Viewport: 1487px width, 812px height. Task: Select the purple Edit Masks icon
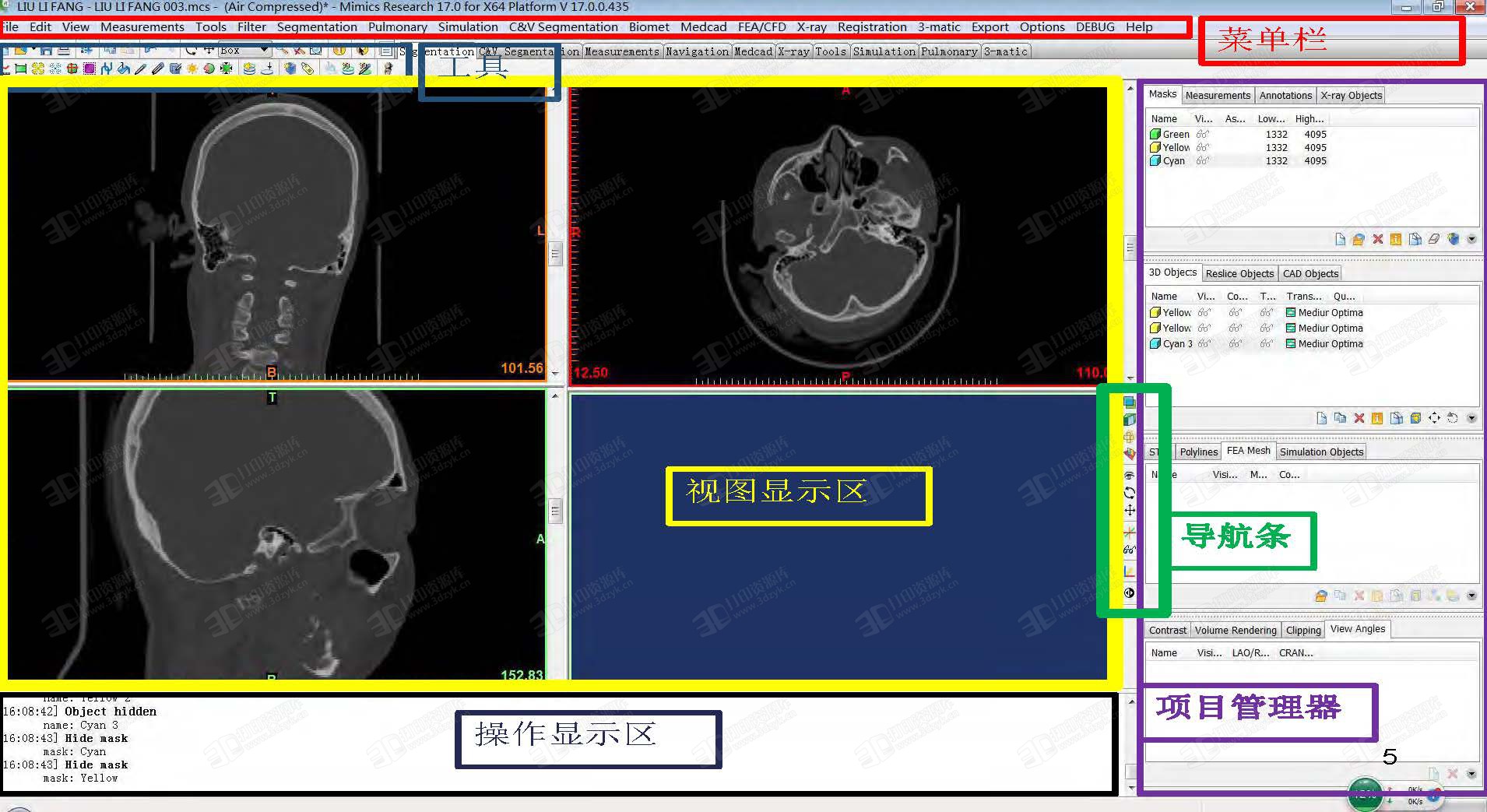click(90, 69)
